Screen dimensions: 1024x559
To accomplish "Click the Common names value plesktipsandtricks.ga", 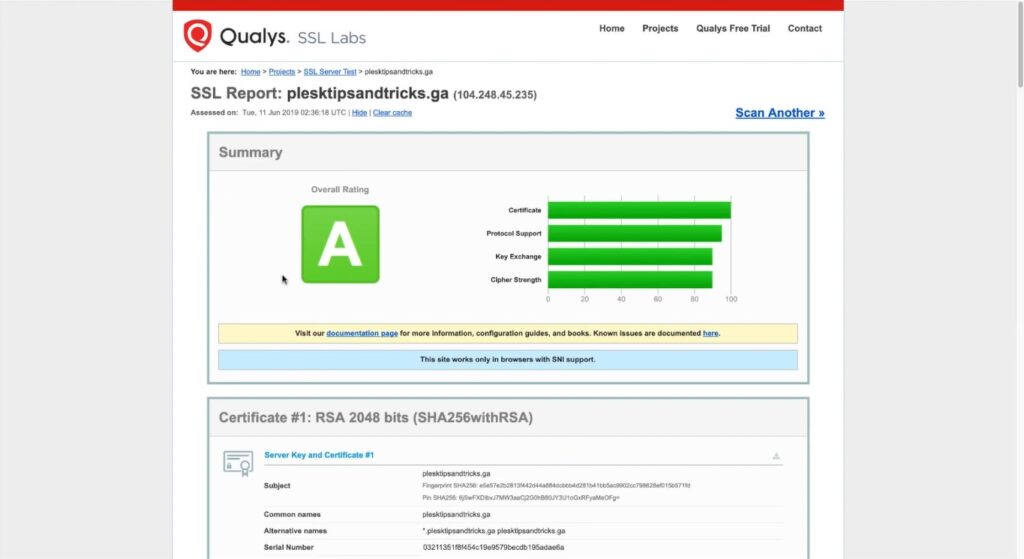I will click(x=456, y=515).
